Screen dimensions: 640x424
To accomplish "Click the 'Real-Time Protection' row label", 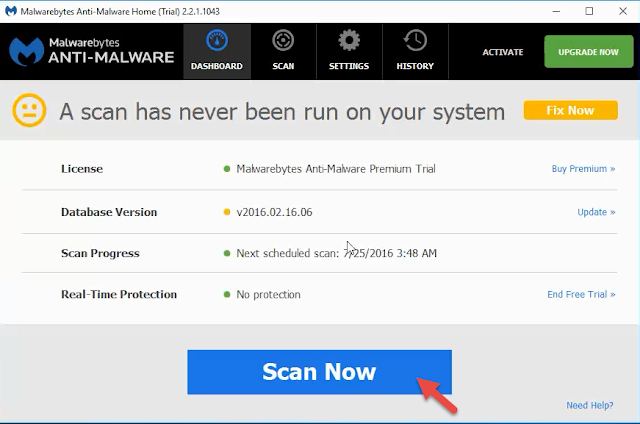I will point(119,294).
